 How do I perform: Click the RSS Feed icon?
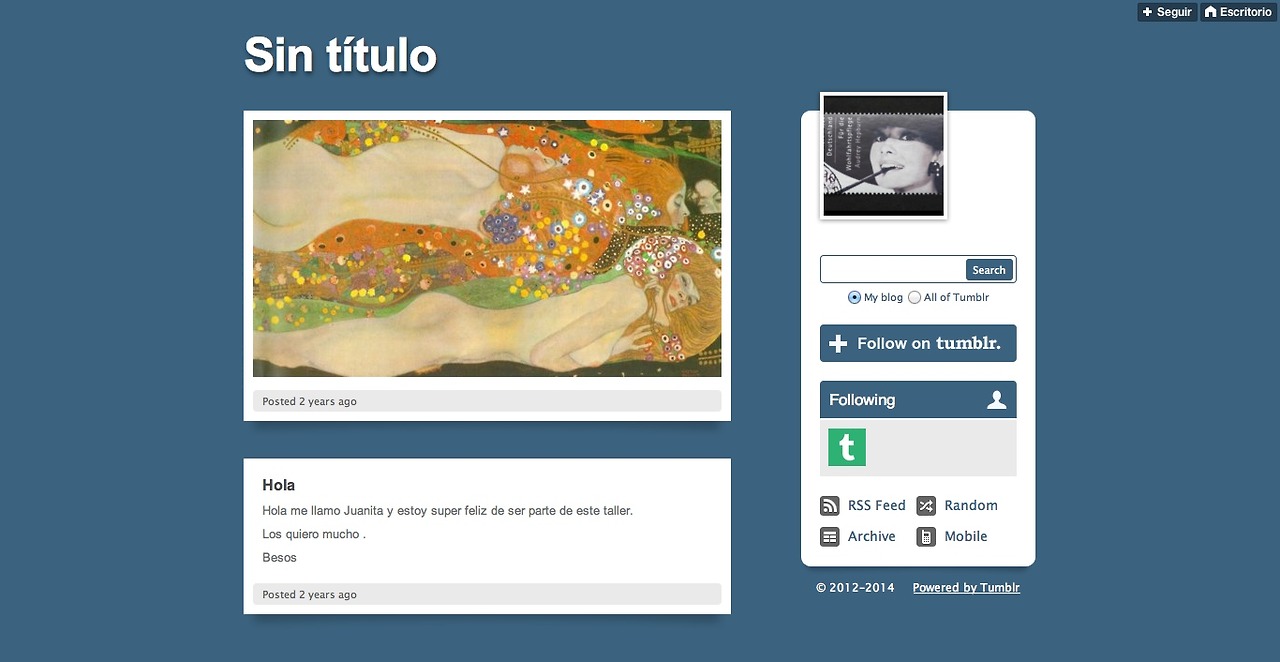click(x=829, y=506)
